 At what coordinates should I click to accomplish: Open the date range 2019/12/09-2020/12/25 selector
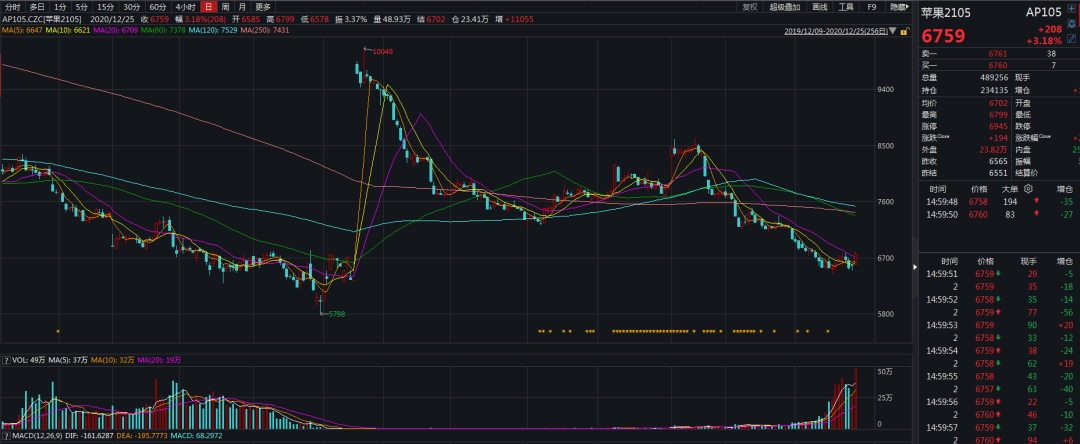click(x=835, y=31)
